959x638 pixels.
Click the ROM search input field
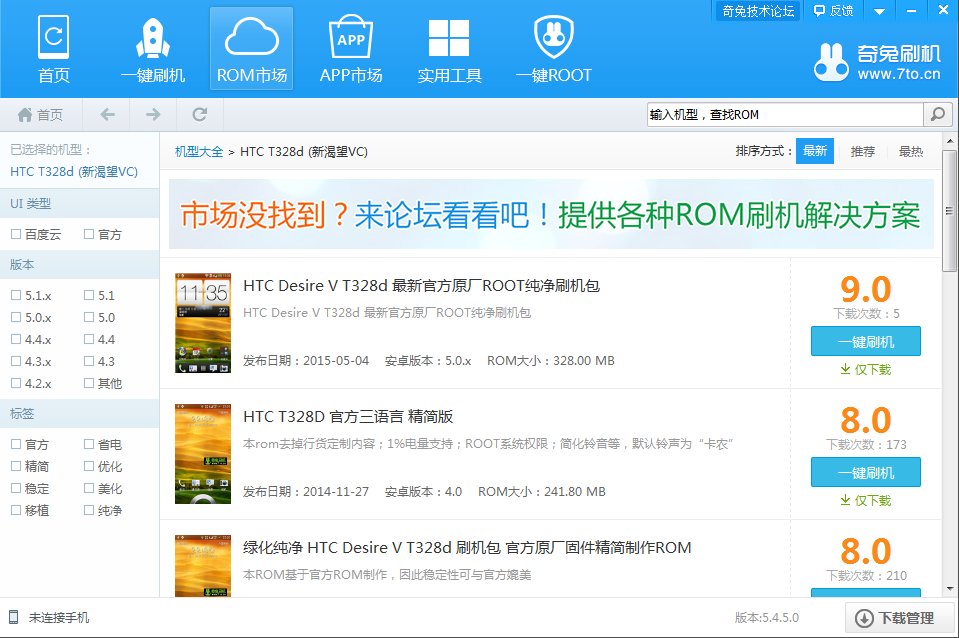click(x=784, y=114)
